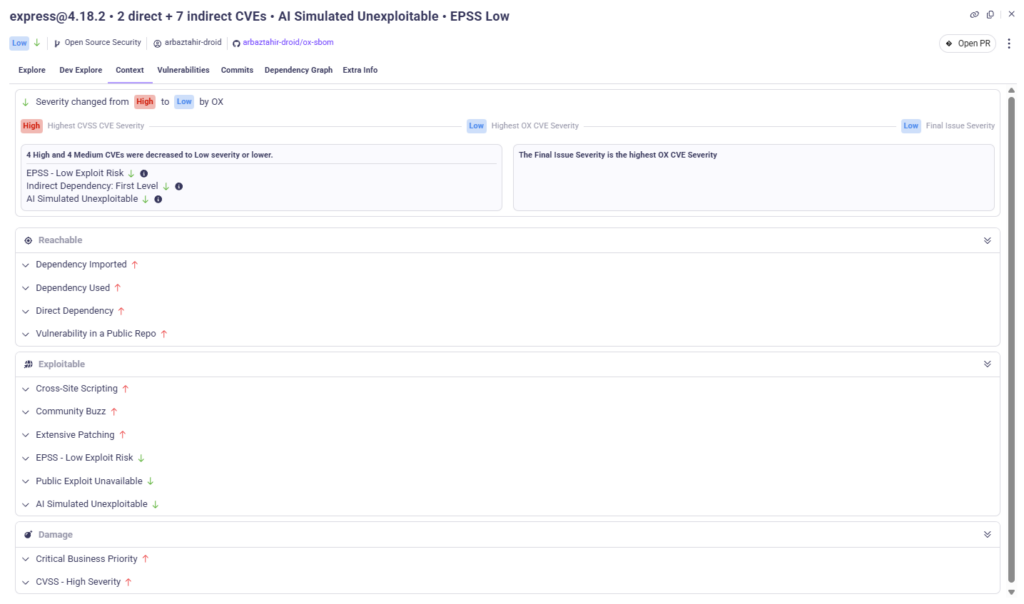Expand the Extensive Patching row
Viewport: 1024px width, 604px height.
(25, 435)
